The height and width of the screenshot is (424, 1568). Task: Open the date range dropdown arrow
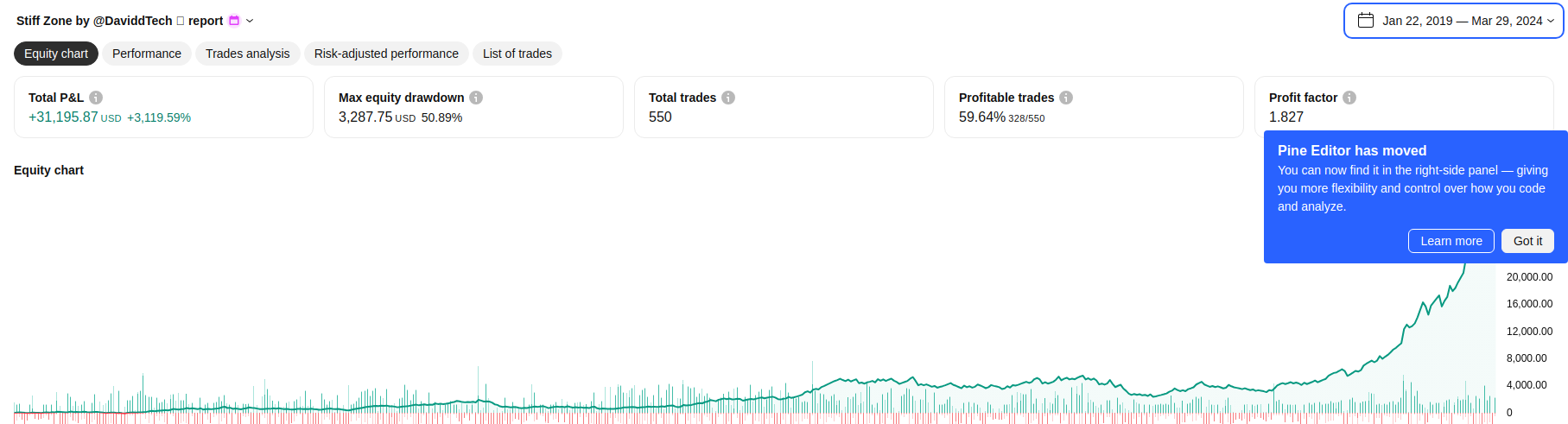(x=1551, y=21)
